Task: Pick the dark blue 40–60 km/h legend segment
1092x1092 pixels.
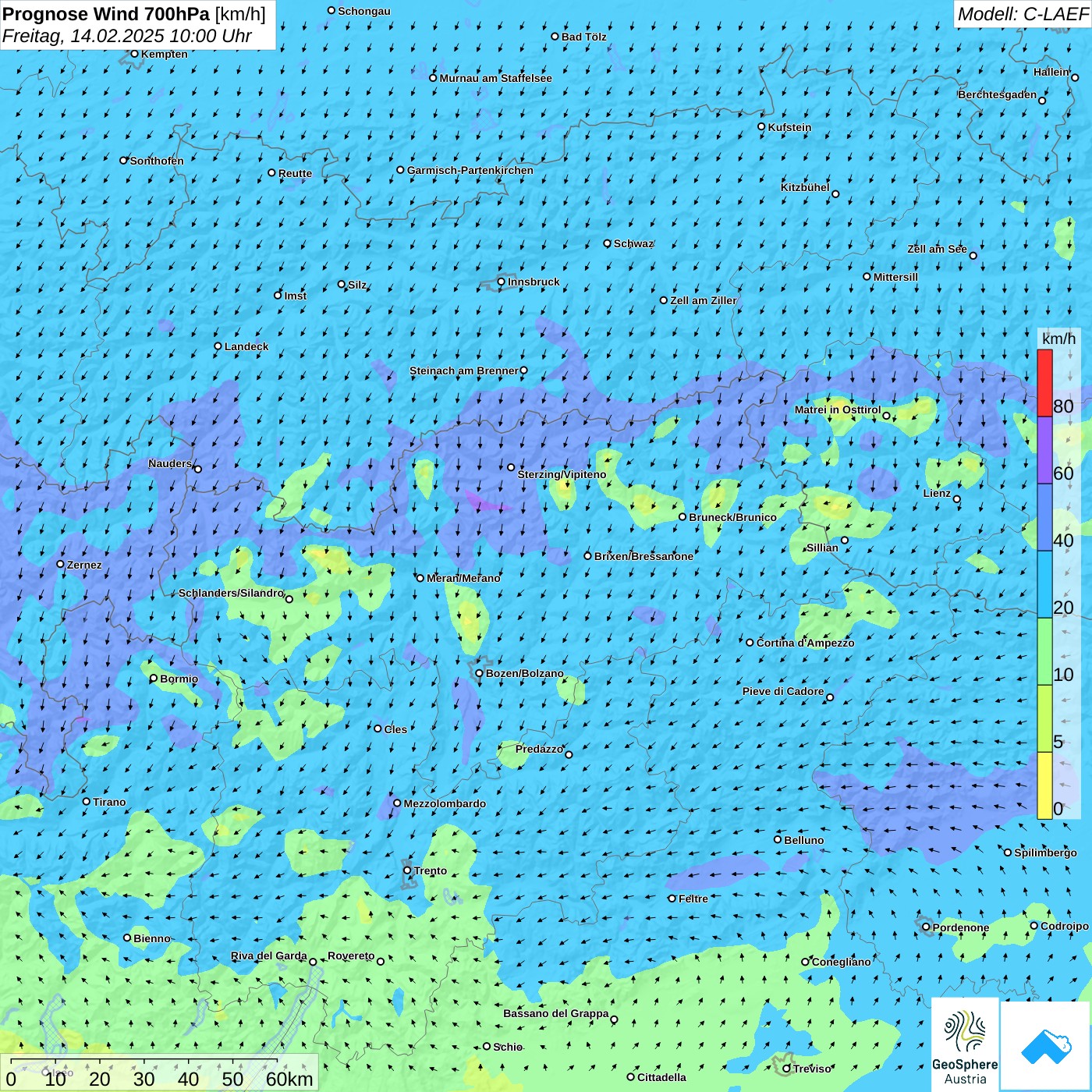Action: tap(1044, 518)
